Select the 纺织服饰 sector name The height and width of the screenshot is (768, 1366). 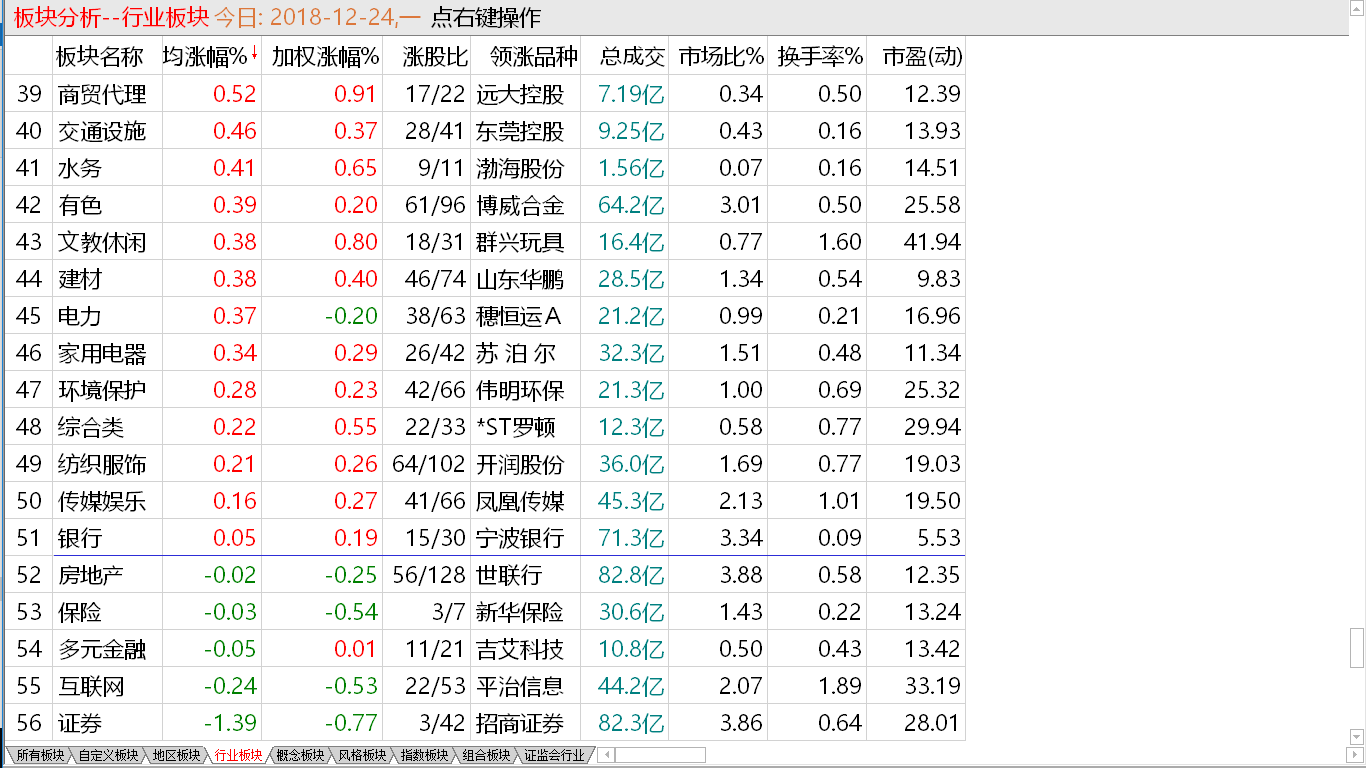coord(102,464)
